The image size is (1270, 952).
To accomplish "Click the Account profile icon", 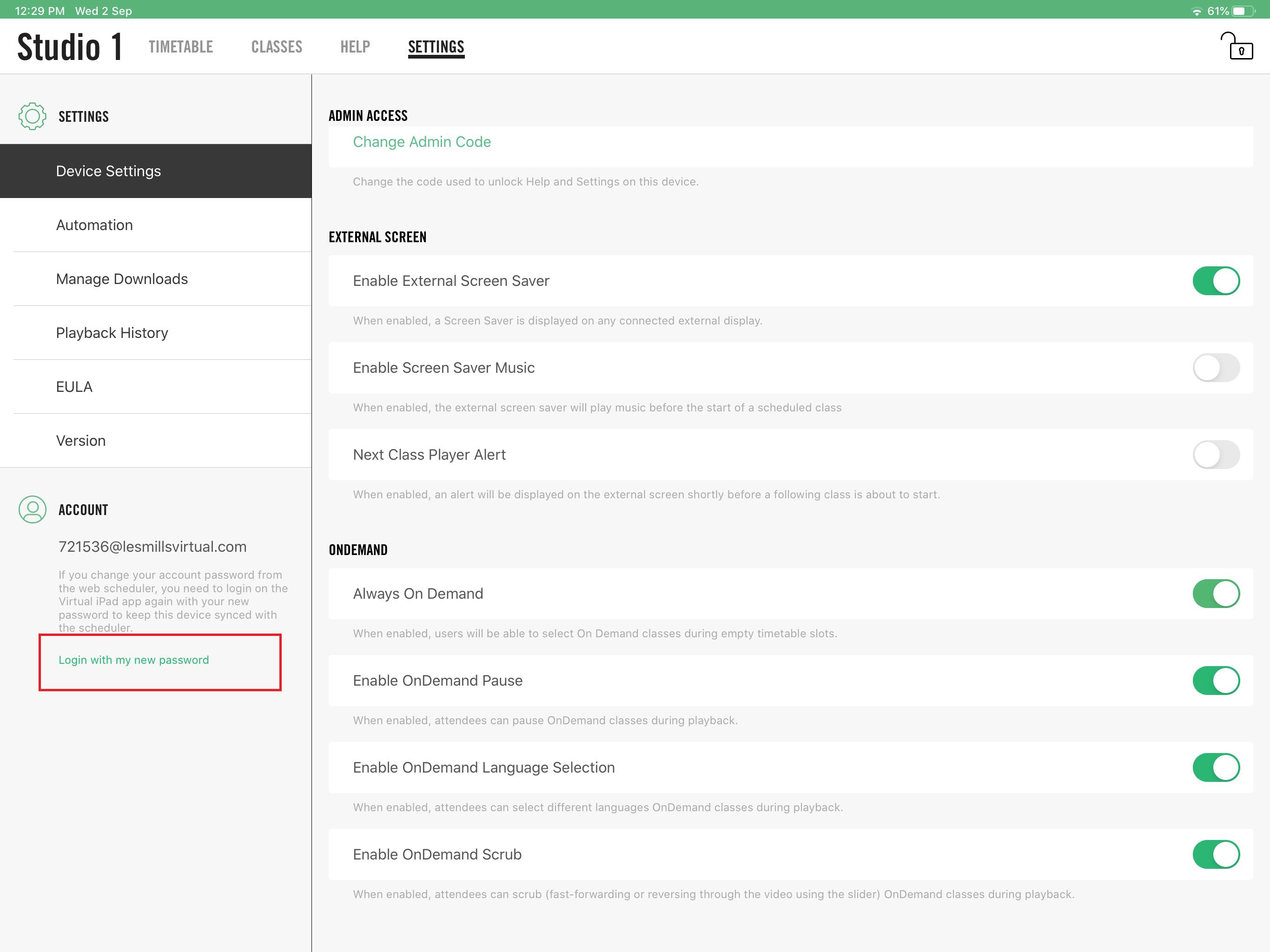I will [32, 509].
